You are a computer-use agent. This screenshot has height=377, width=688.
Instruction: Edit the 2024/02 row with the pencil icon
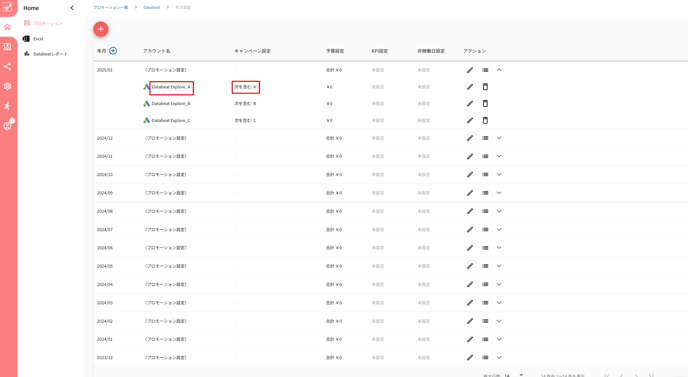click(x=470, y=321)
